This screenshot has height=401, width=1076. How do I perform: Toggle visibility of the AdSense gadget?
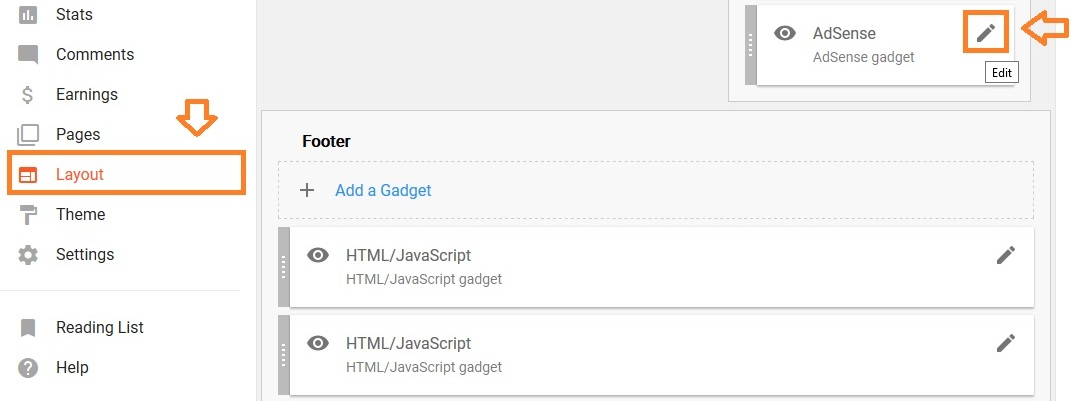point(786,33)
